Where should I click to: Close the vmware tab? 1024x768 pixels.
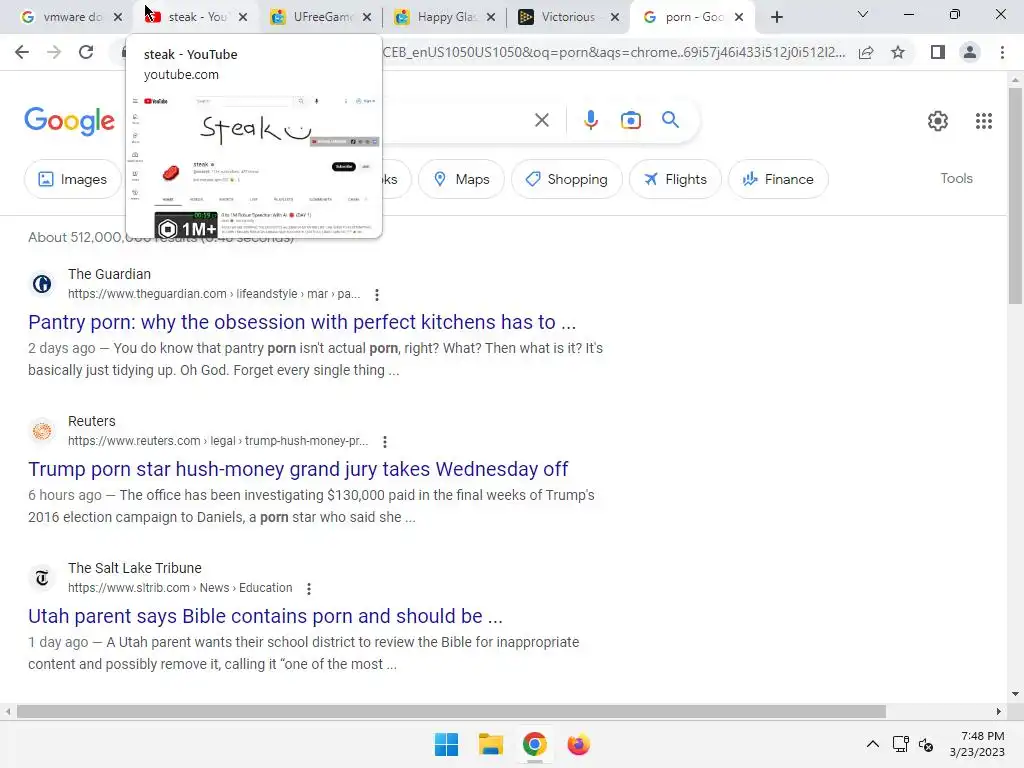(118, 17)
